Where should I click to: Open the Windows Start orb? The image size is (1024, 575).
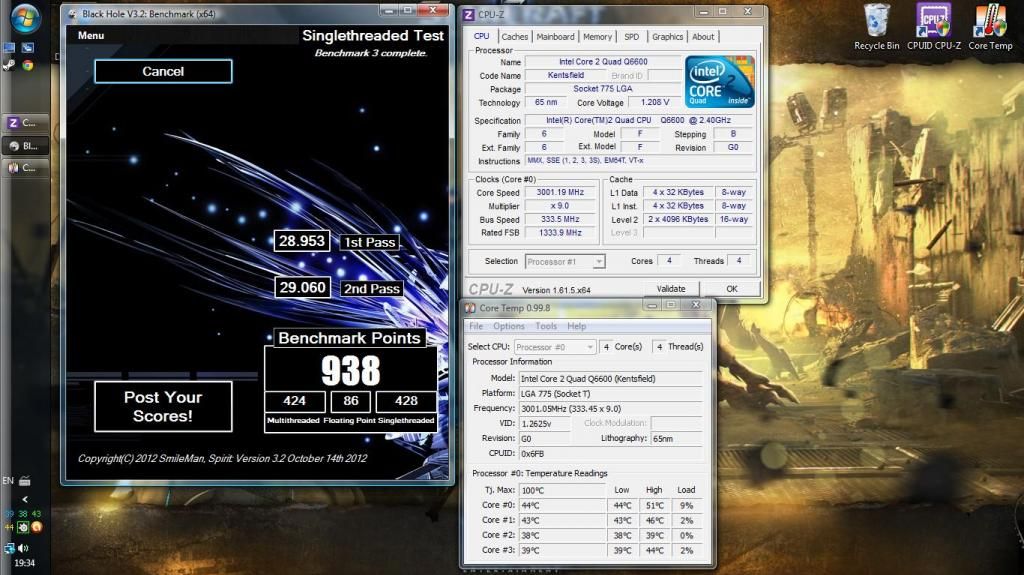click(x=25, y=18)
